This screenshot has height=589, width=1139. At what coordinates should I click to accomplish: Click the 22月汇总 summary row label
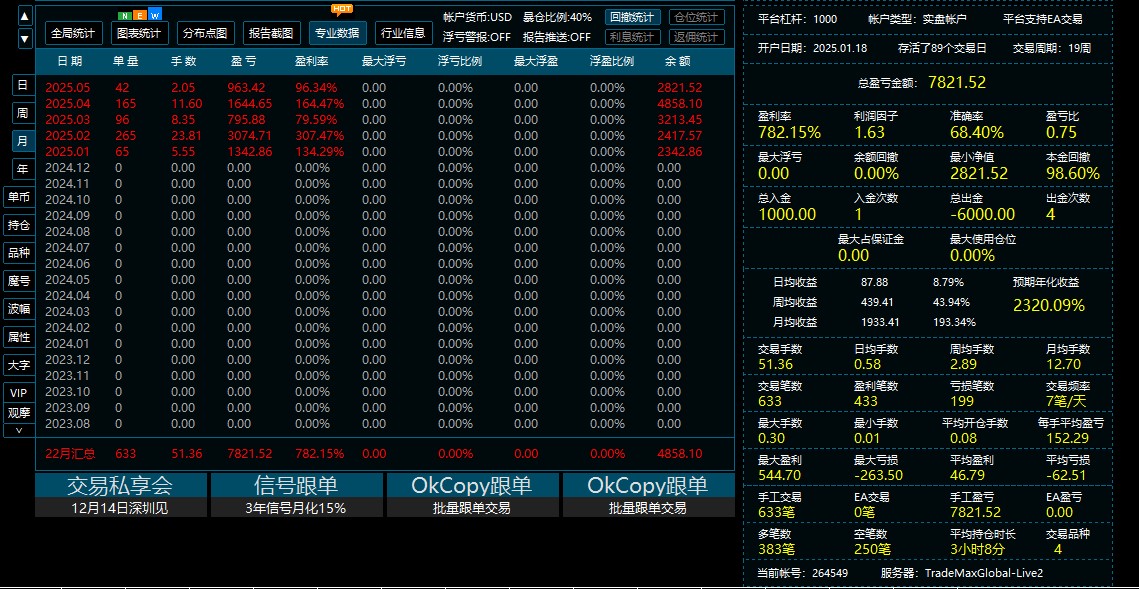(70, 454)
